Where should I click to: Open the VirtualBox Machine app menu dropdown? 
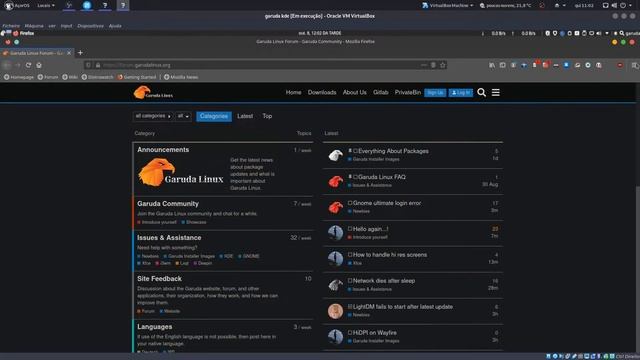(448, 6)
